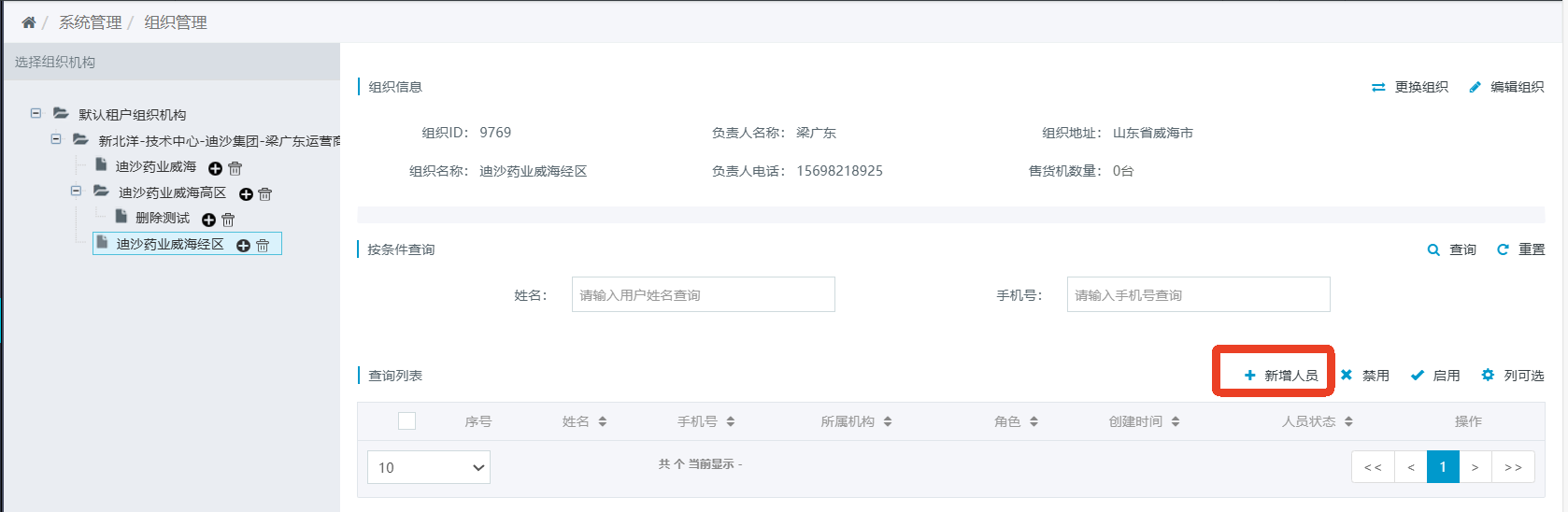1568x512 pixels.
Task: Click the 查询 search button
Action: tap(1452, 249)
